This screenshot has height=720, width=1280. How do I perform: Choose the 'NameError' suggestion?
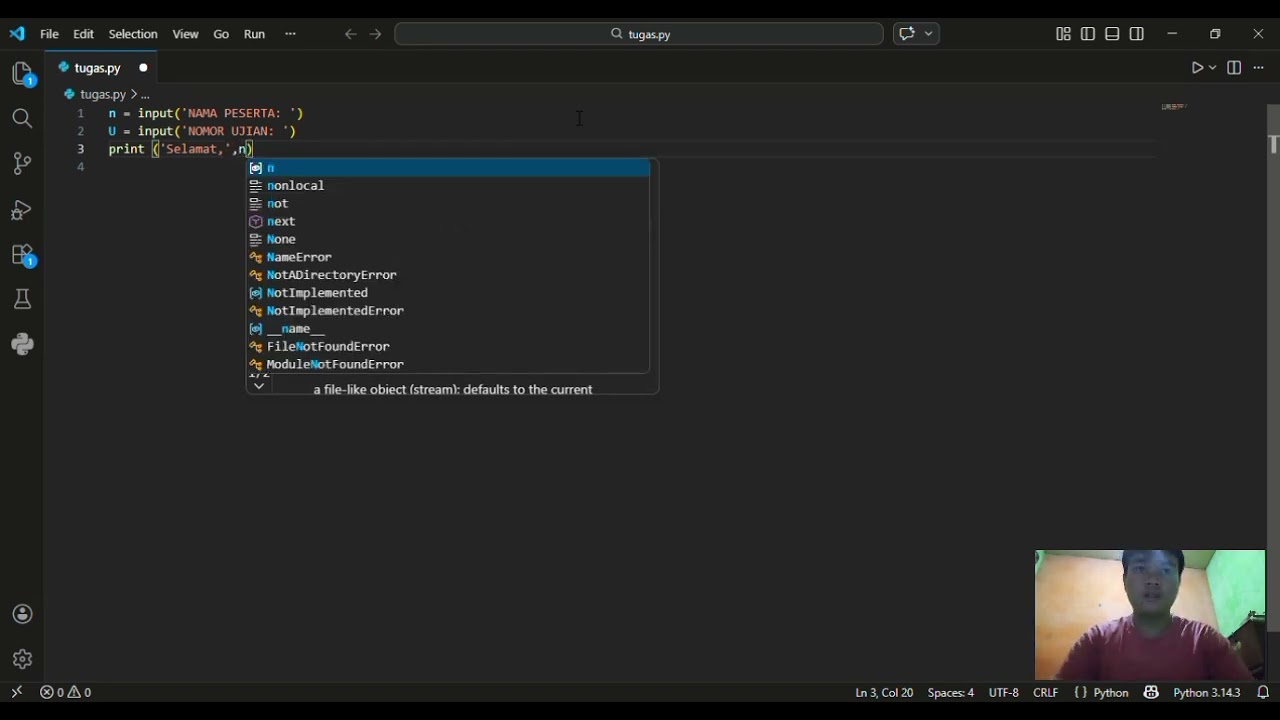448,257
